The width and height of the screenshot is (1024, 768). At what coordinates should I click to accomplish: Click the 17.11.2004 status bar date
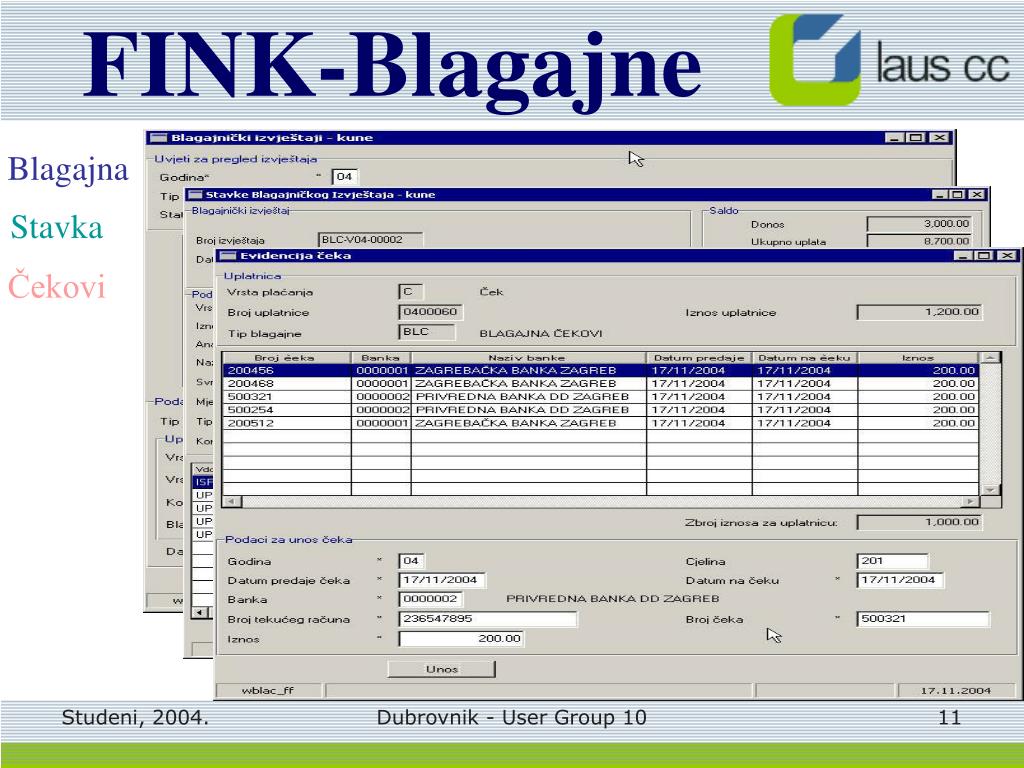pyautogui.click(x=955, y=690)
